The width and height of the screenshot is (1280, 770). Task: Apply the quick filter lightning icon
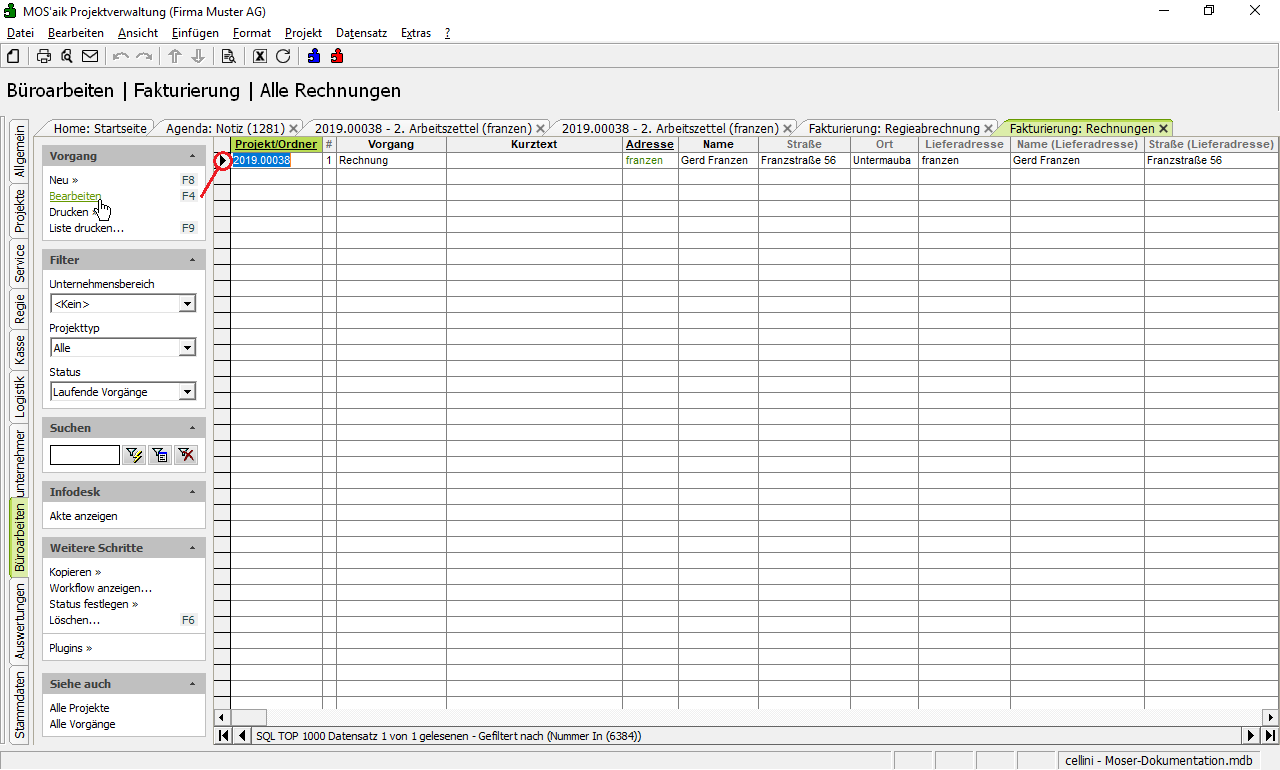(134, 456)
